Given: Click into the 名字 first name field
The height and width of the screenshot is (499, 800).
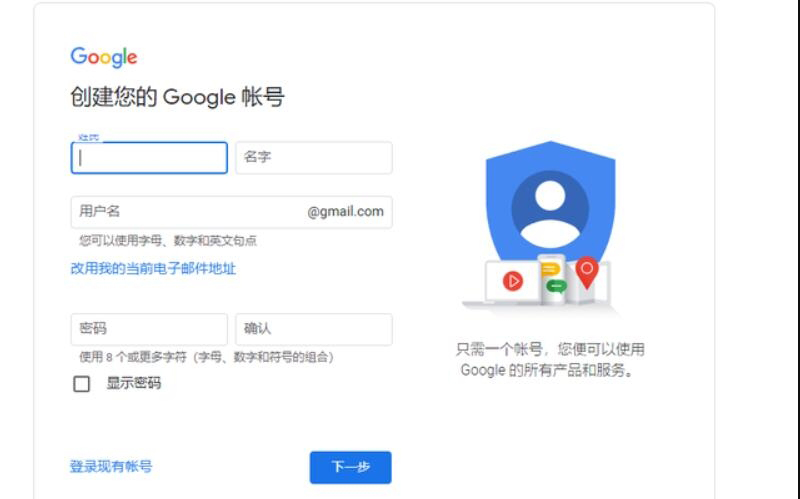Looking at the screenshot, I should 314,158.
